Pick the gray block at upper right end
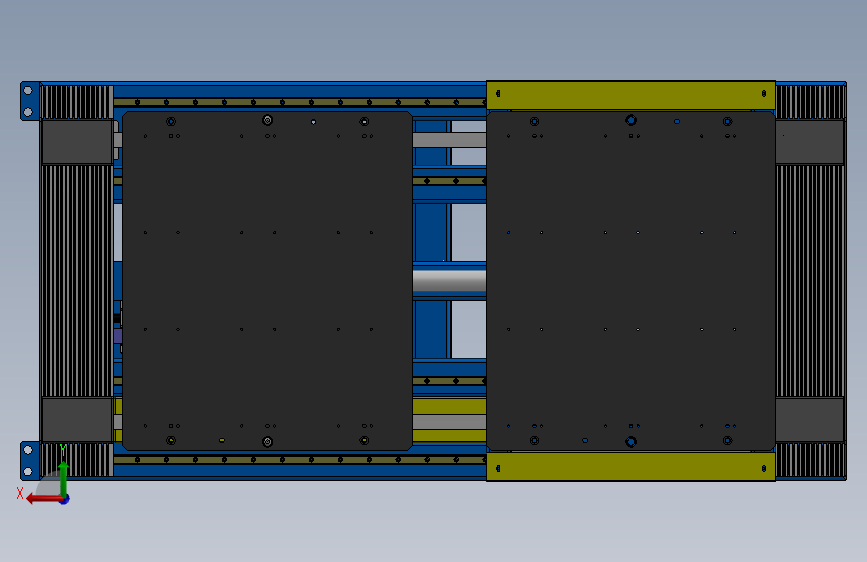 [x=810, y=142]
